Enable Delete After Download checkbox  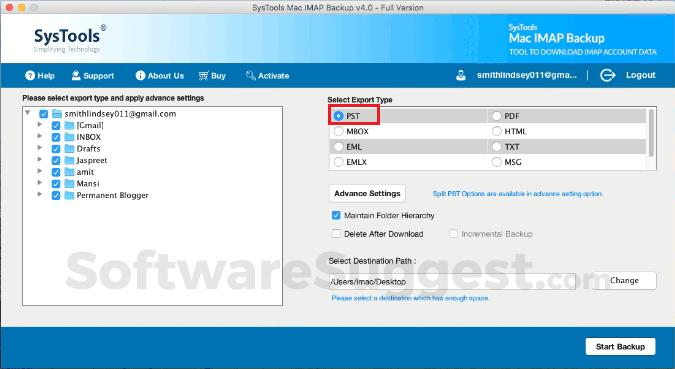336,234
